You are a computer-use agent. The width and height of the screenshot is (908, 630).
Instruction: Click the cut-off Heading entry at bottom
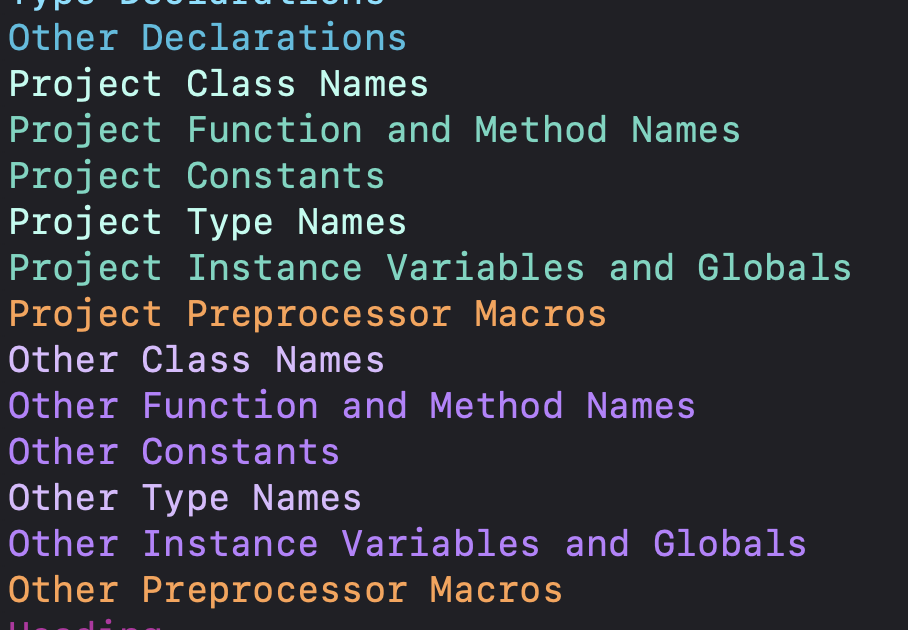(x=85, y=625)
